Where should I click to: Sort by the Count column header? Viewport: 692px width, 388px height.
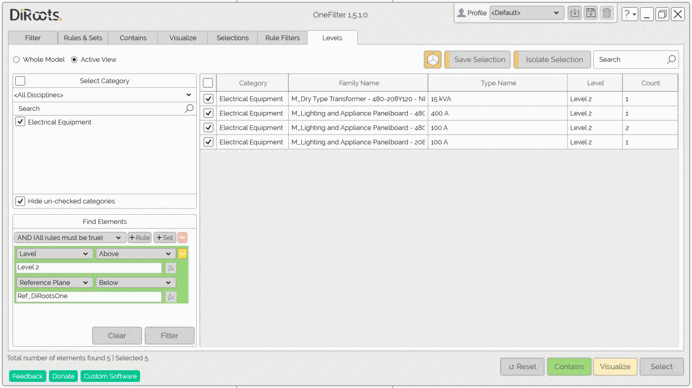651,83
